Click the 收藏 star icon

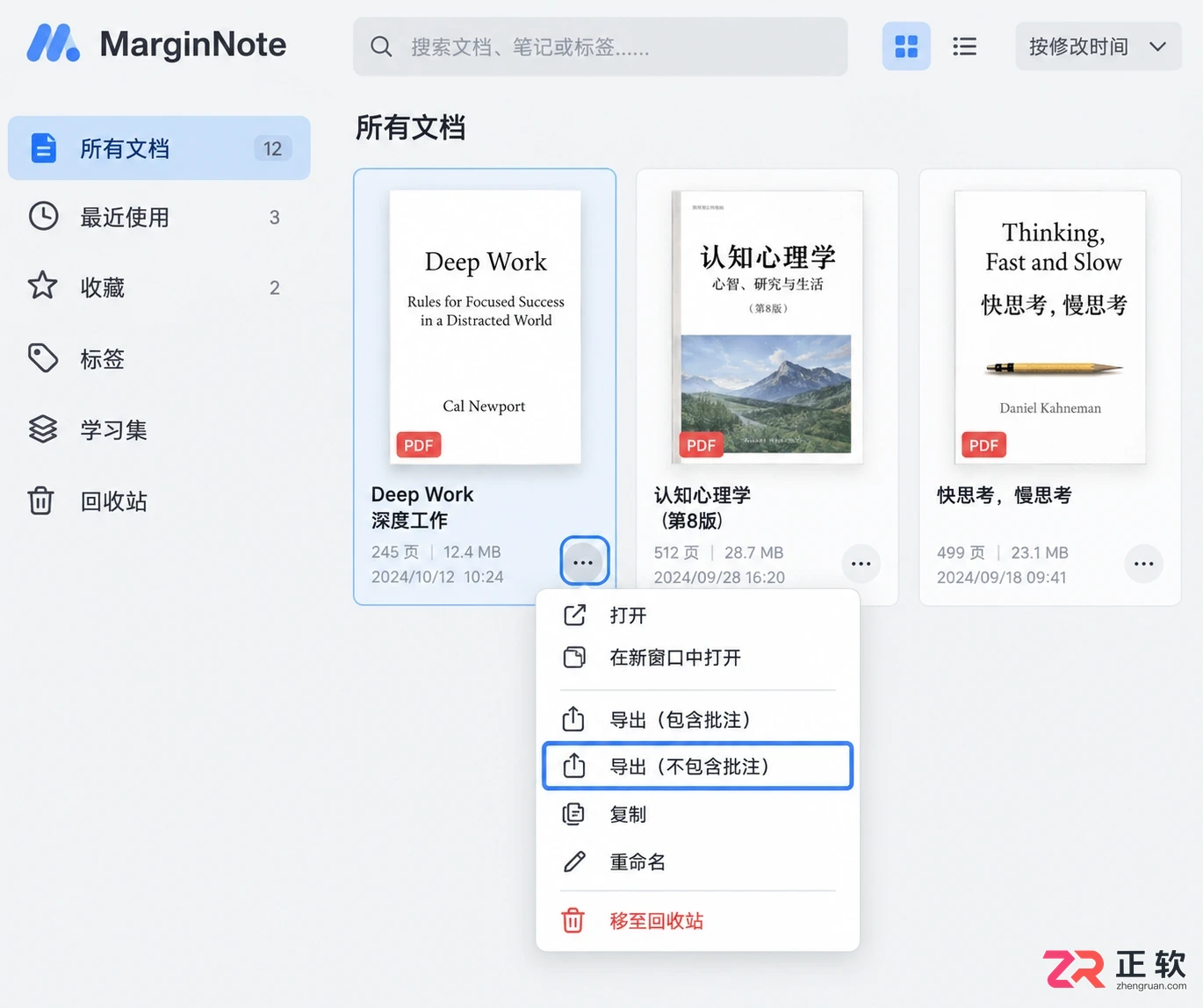pos(43,285)
